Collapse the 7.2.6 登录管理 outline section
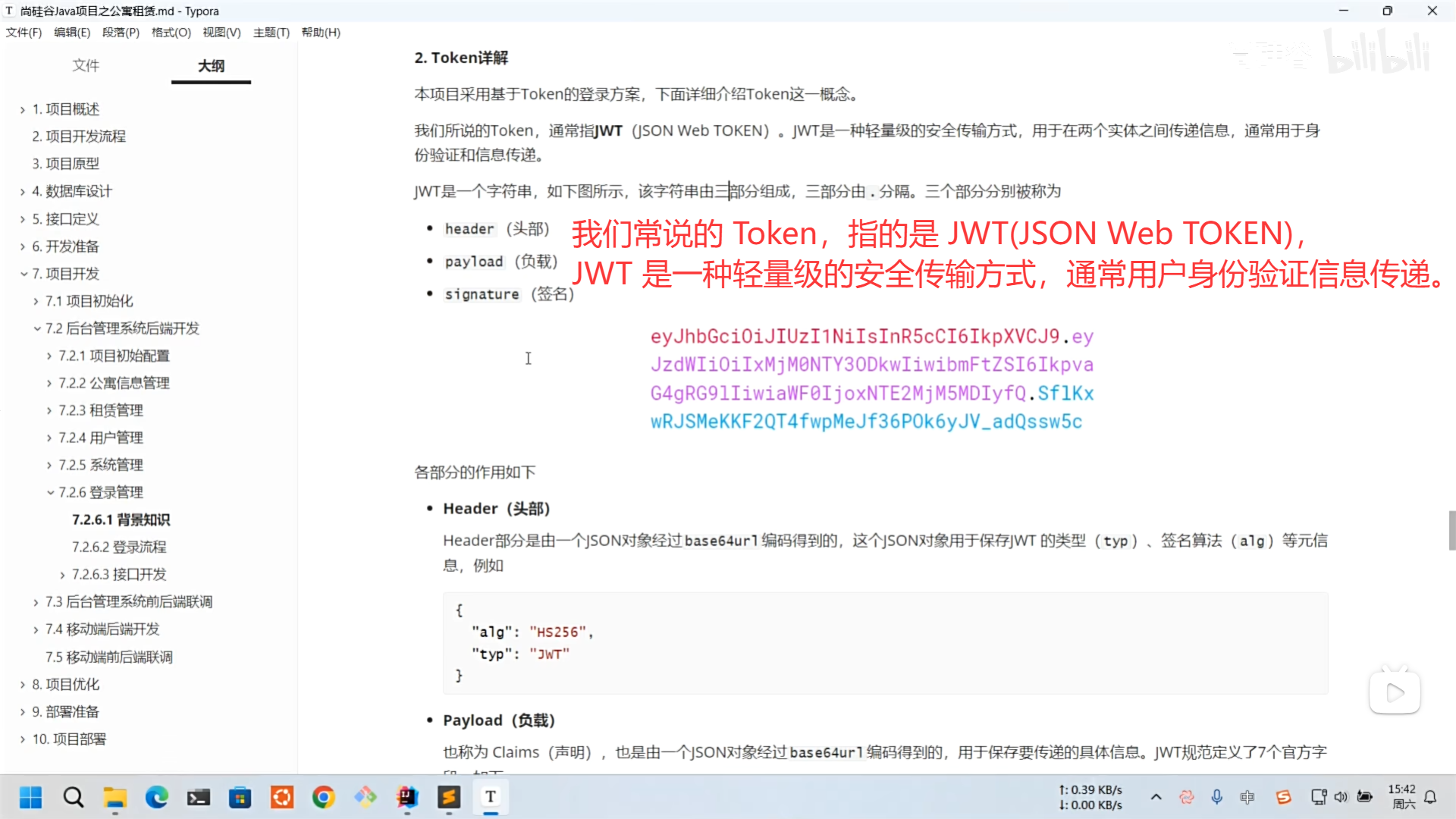1456x819 pixels. (50, 492)
